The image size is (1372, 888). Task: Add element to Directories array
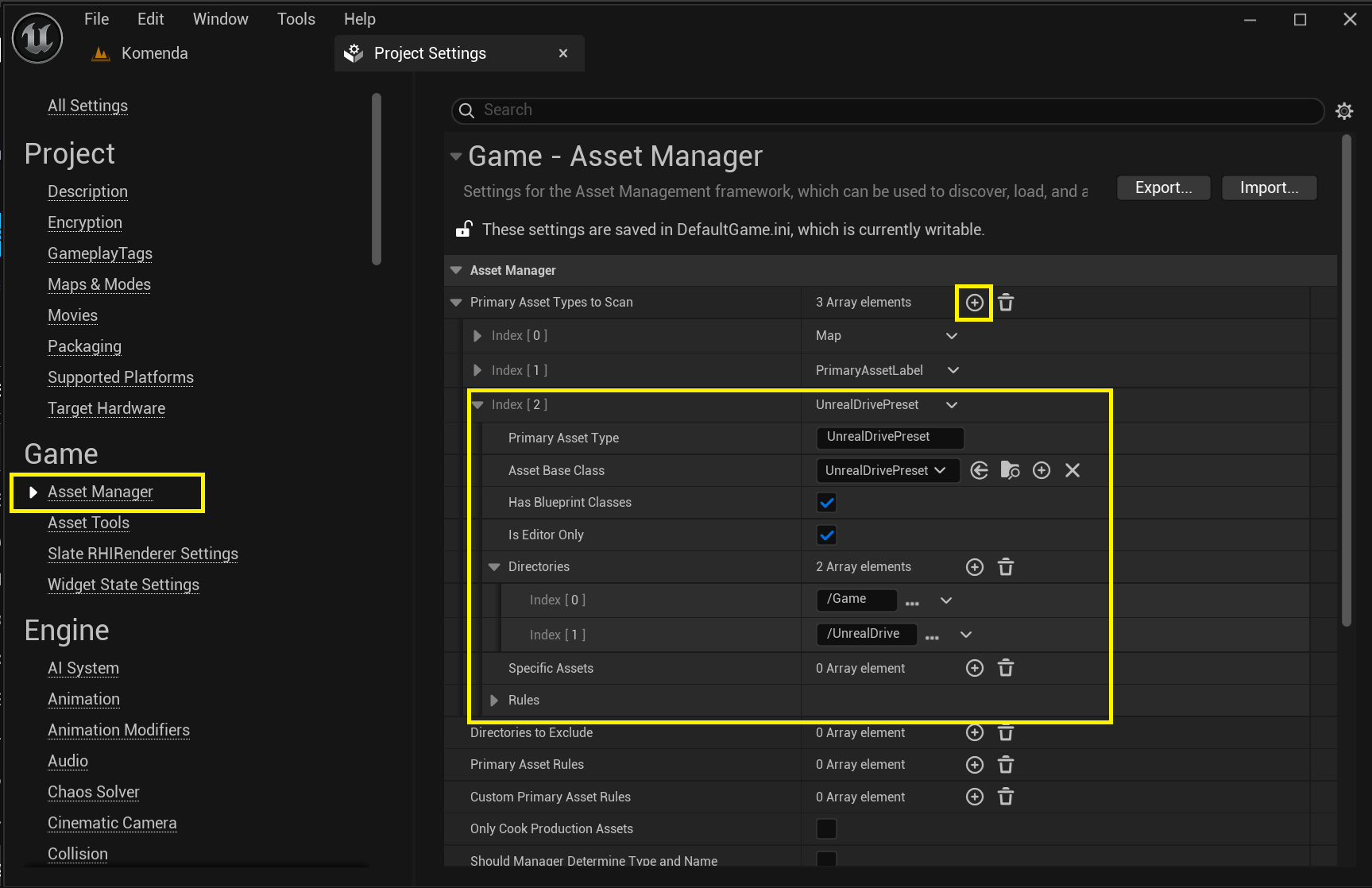[975, 567]
